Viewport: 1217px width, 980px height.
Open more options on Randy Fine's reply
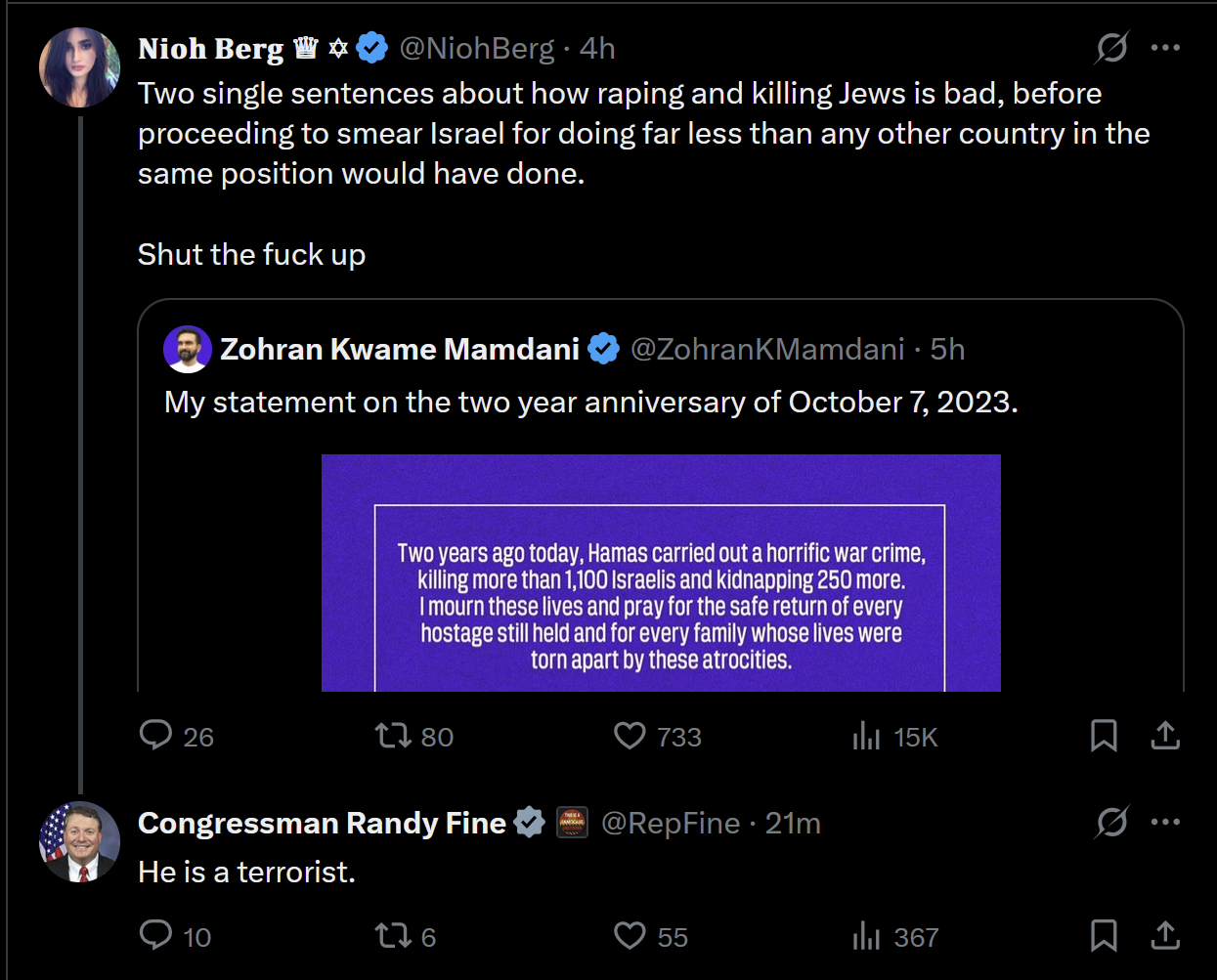(1165, 822)
